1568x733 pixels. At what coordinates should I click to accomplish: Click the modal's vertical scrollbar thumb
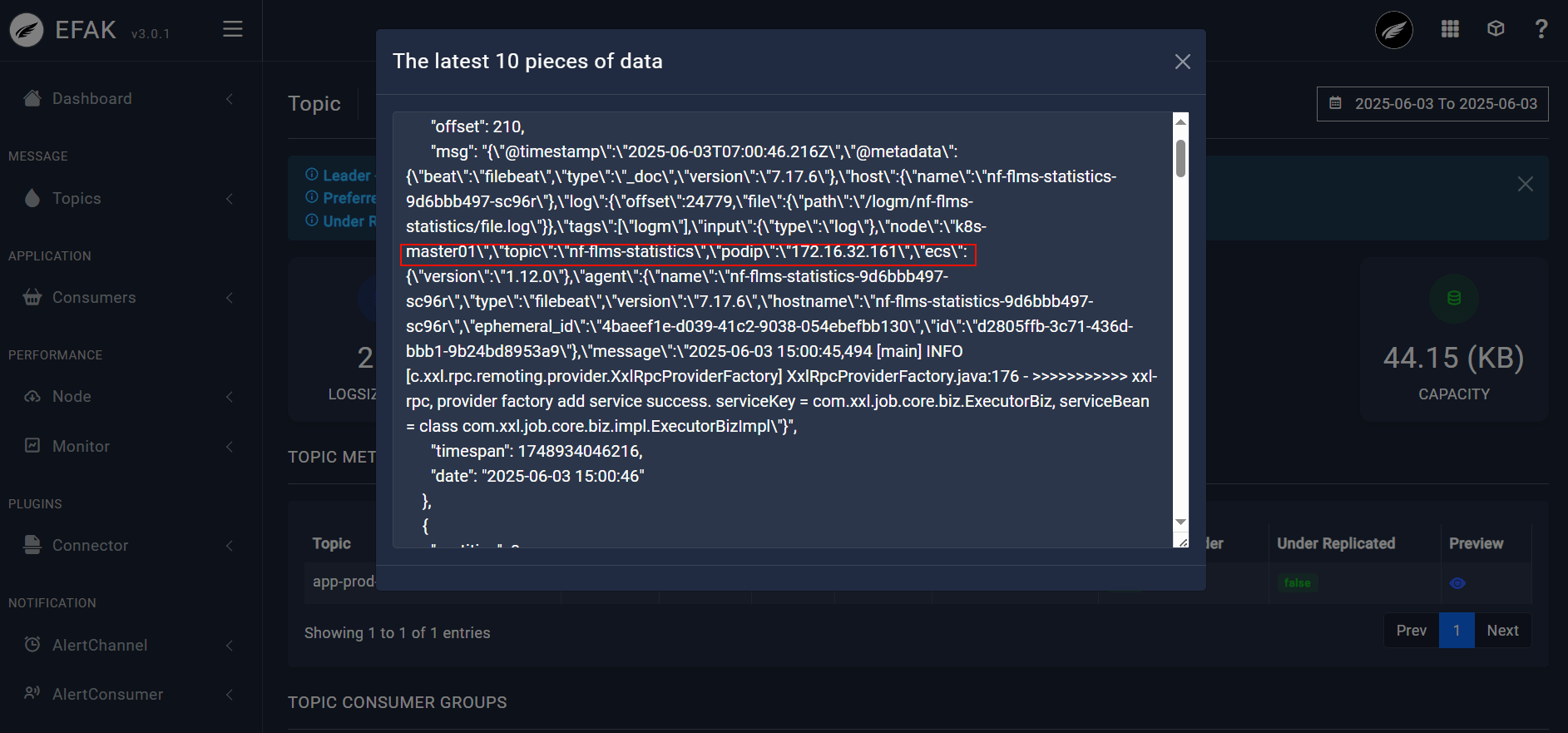1180,158
